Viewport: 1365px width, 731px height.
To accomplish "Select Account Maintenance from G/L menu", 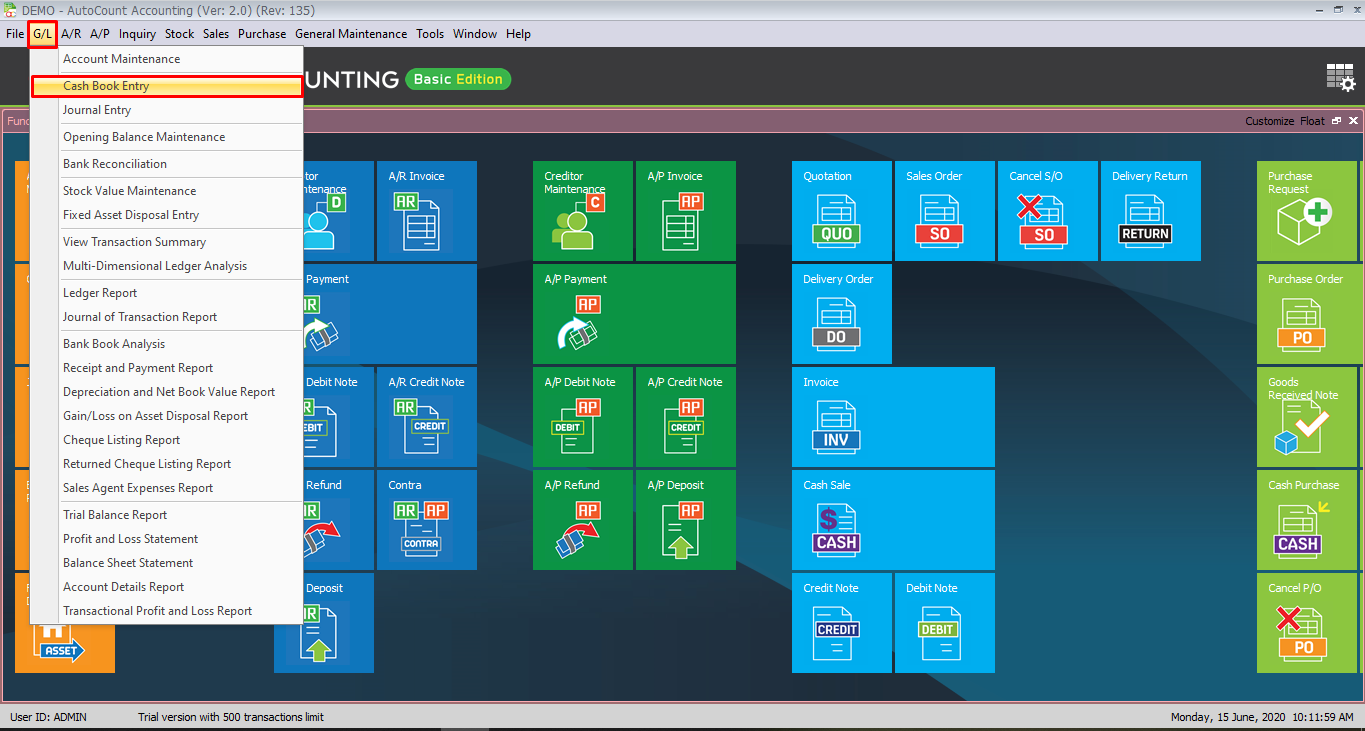I will click(x=167, y=59).
